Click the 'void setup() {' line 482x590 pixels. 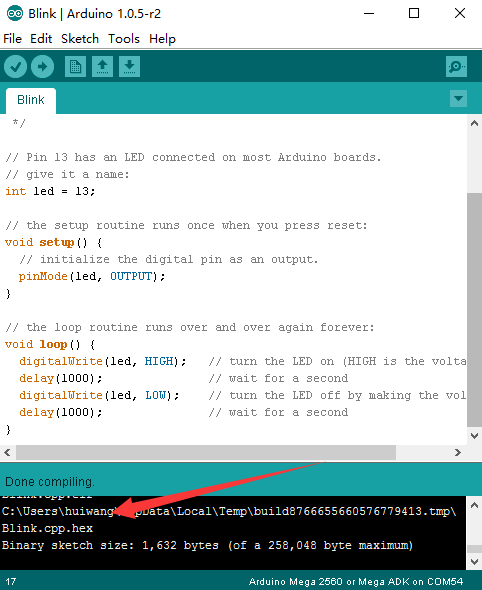(x=53, y=242)
